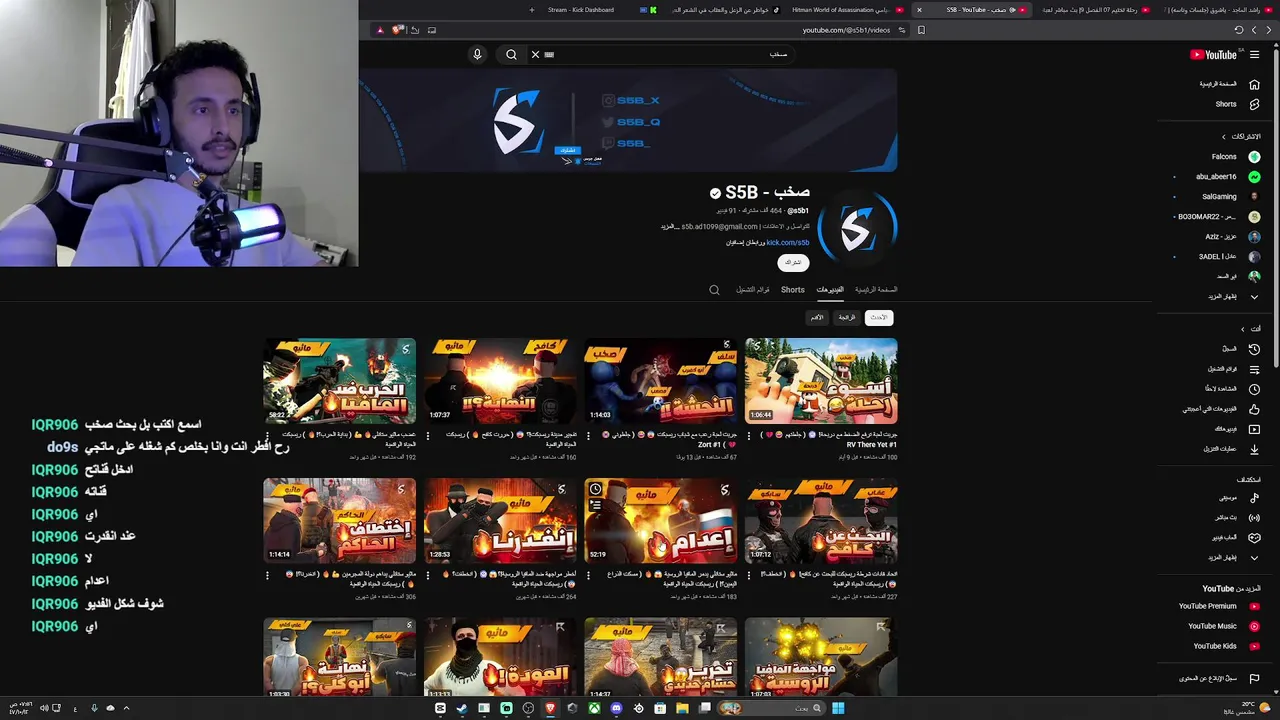Click the browser address bar URL
Viewport: 1280px width, 720px height.
pos(846,30)
